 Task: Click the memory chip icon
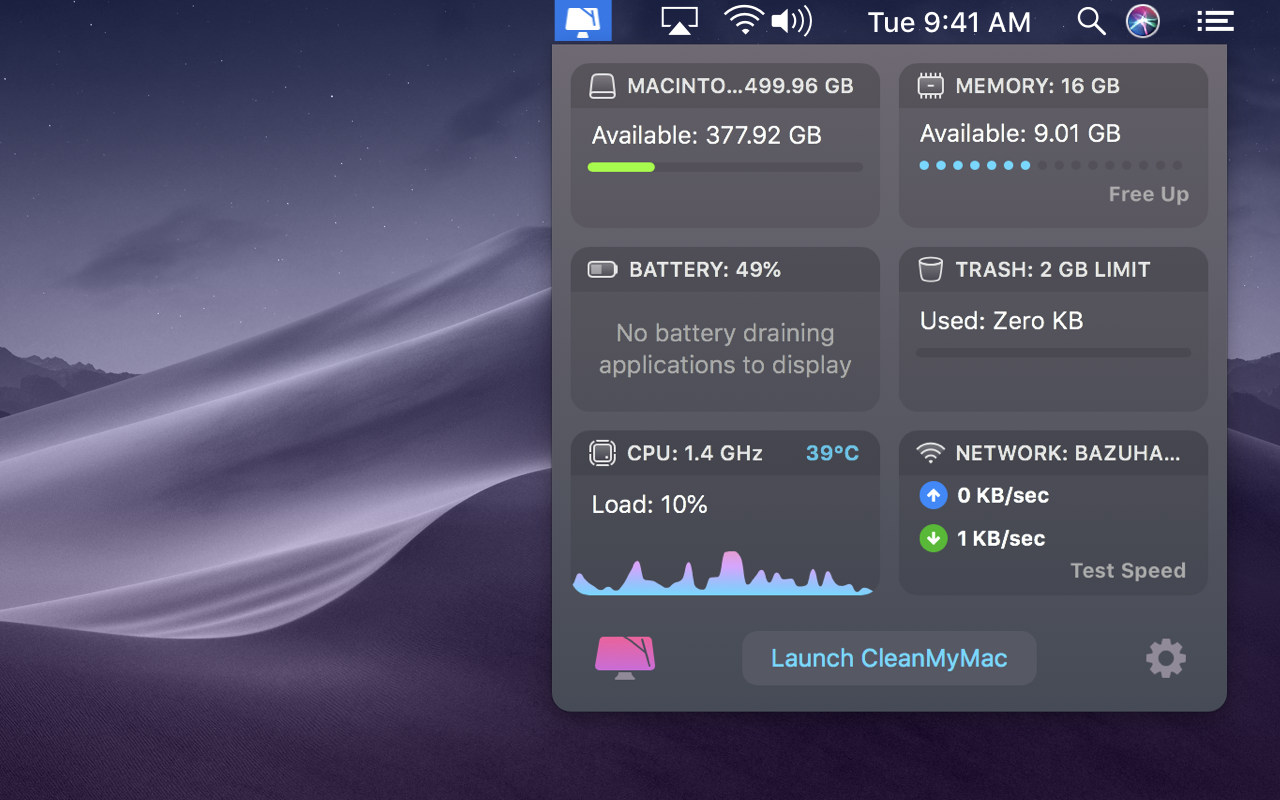point(930,86)
